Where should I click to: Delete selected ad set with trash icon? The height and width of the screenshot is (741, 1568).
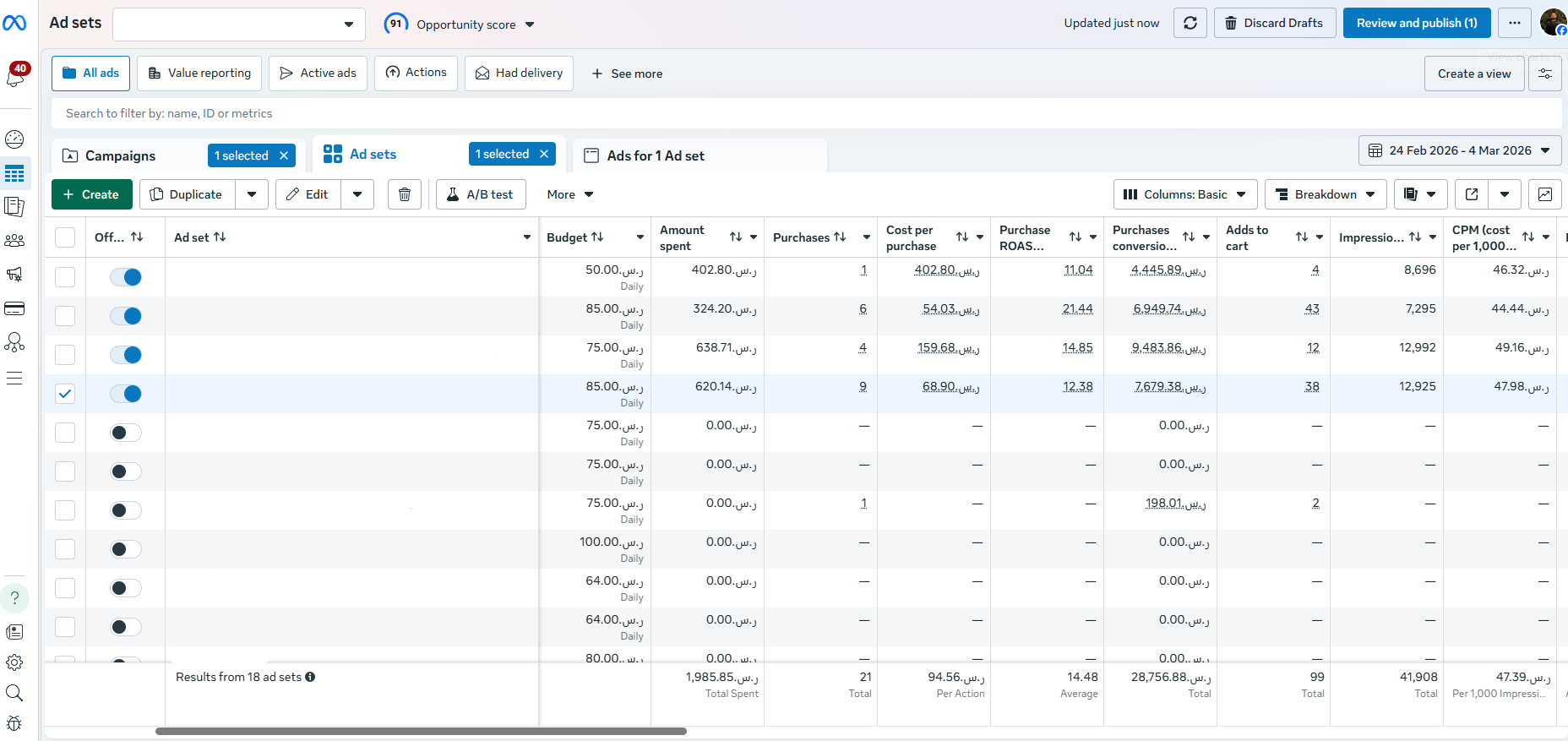[x=405, y=194]
